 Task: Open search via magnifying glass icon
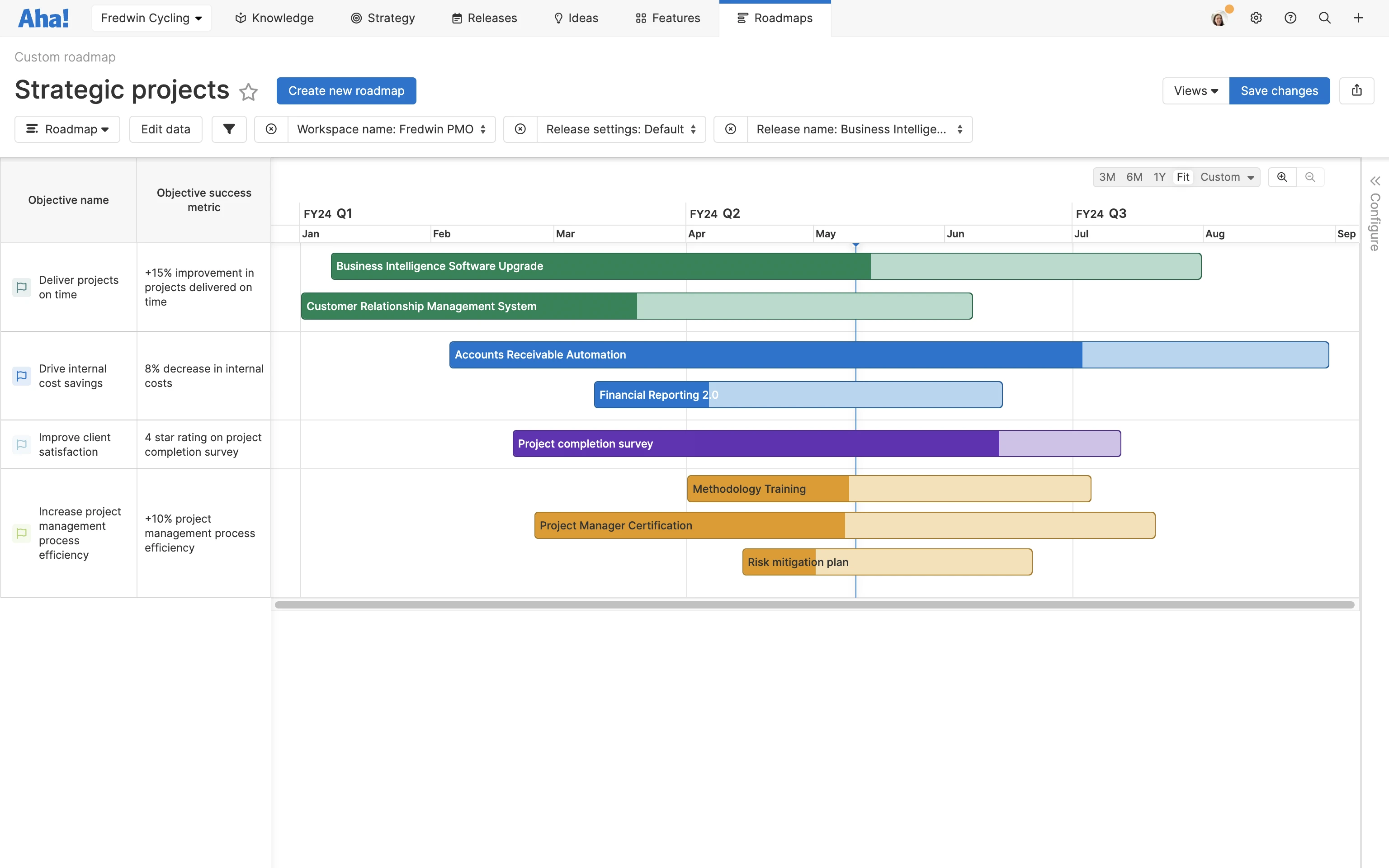tap(1325, 18)
